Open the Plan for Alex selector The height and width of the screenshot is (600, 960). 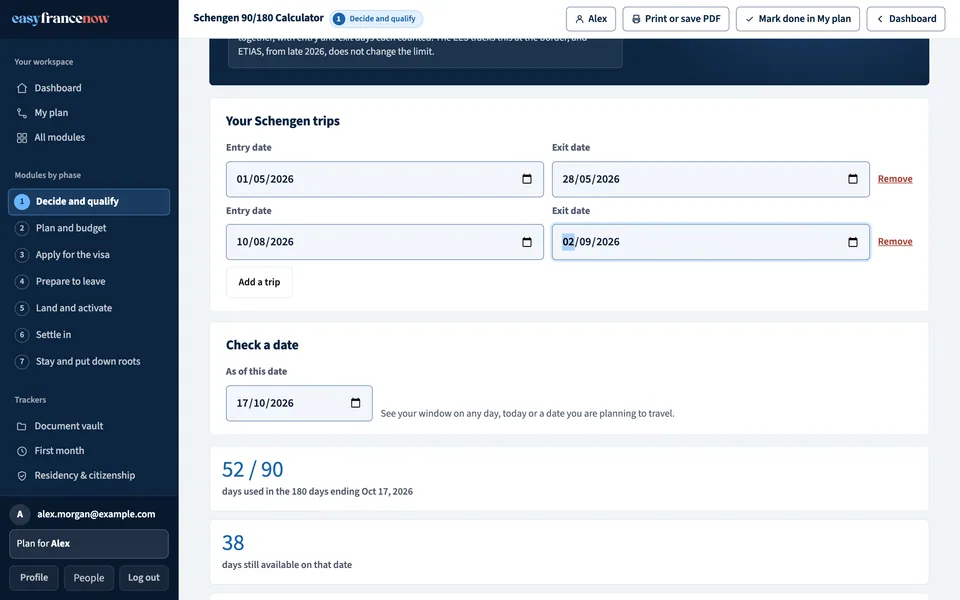point(89,544)
